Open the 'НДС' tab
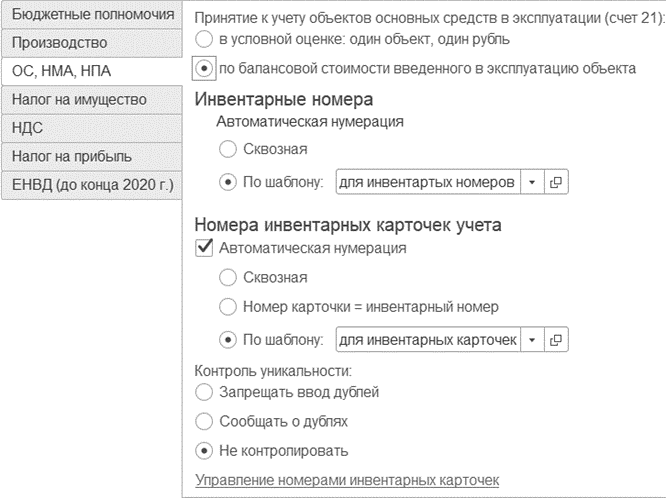Image resolution: width=666 pixels, height=498 pixels. (92, 128)
